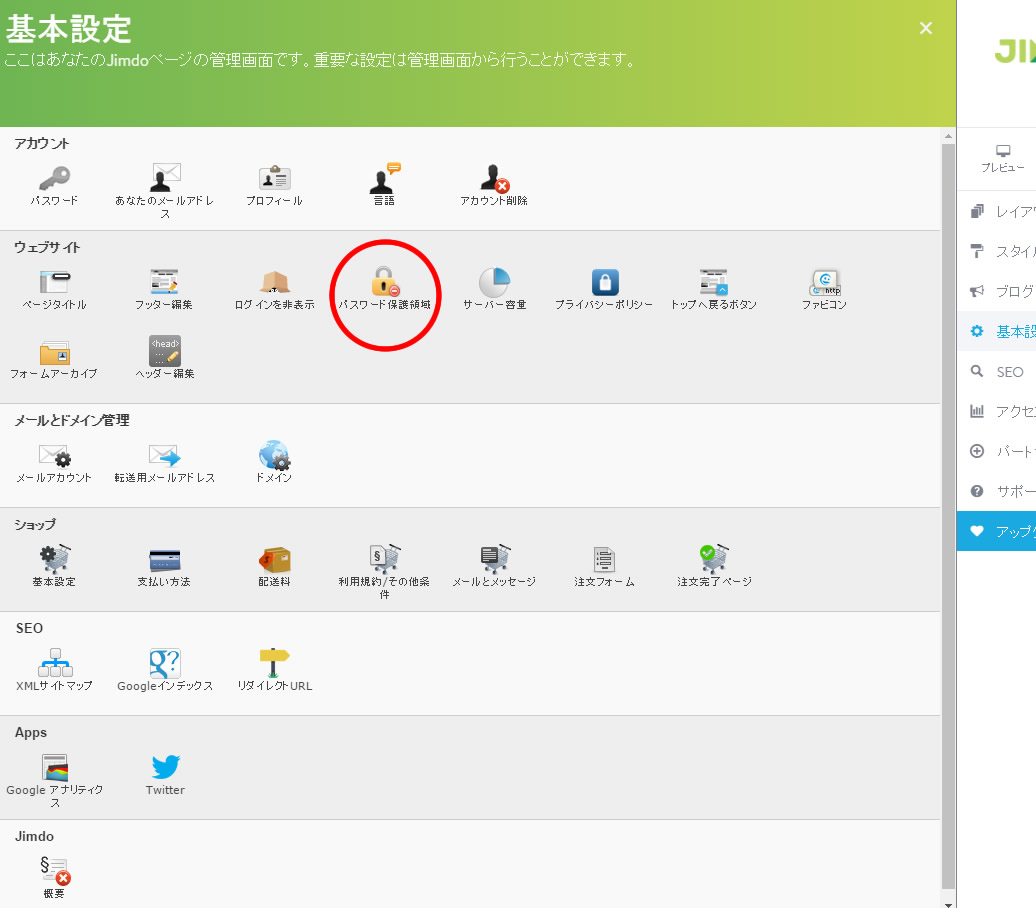Image resolution: width=1036 pixels, height=908 pixels.
Task: Open ドメイン globe icon
Action: [274, 455]
